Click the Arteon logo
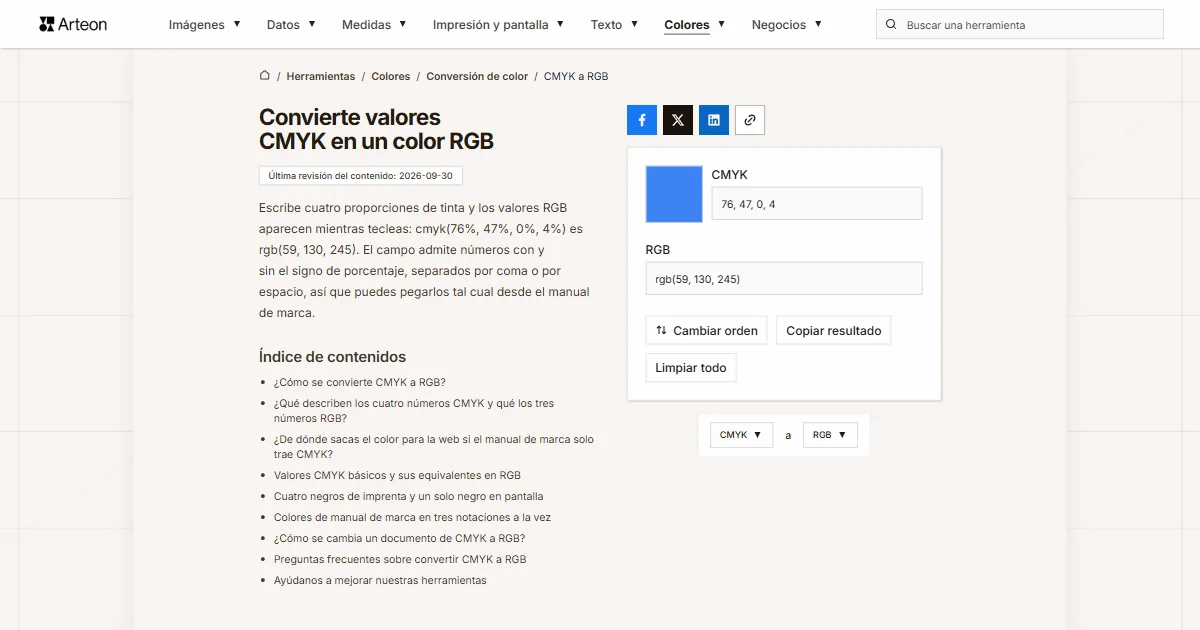Viewport: 1200px width, 630px height. tap(73, 24)
